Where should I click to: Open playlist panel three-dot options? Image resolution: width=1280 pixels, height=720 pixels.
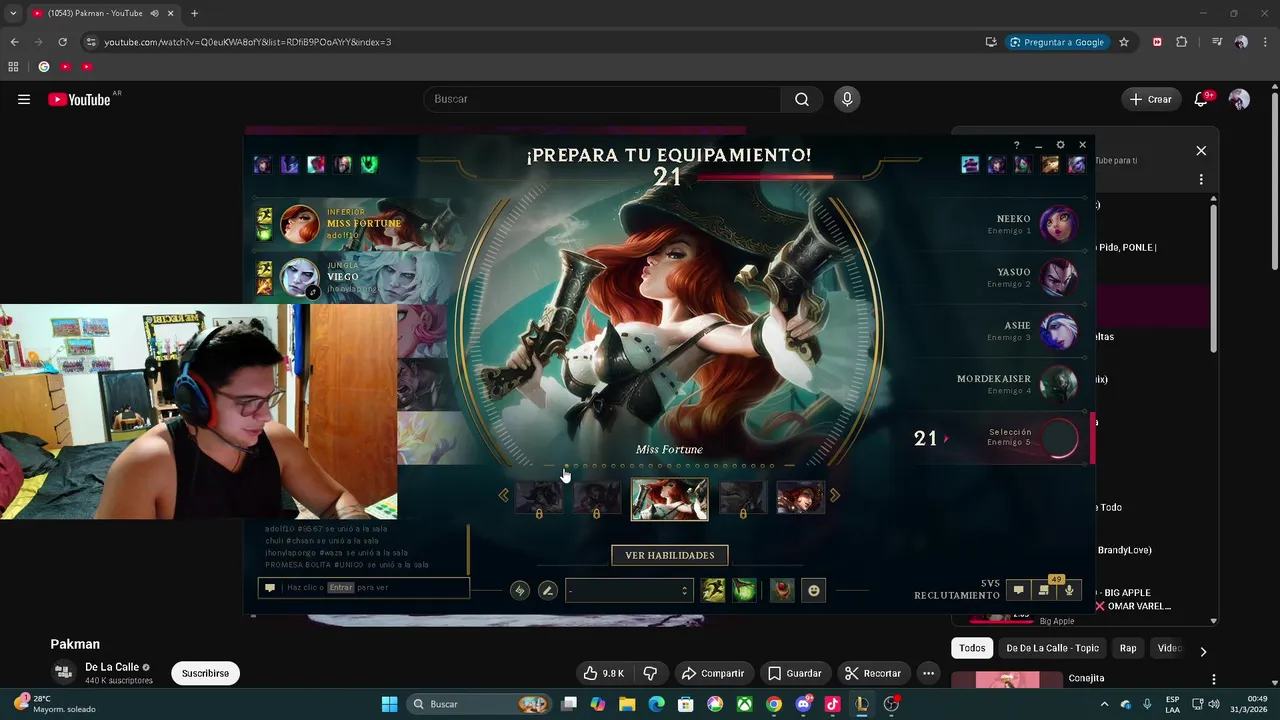pos(1201,179)
